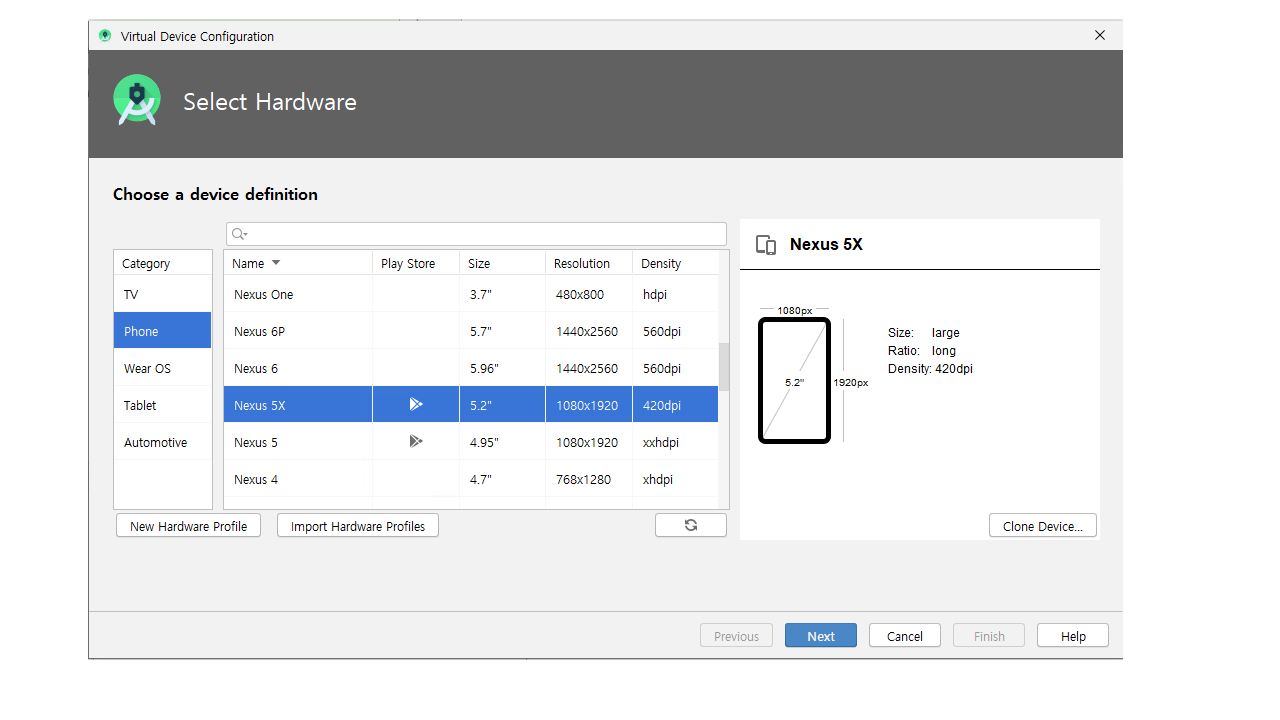Open New Hardware Profile dialog

click(x=188, y=526)
